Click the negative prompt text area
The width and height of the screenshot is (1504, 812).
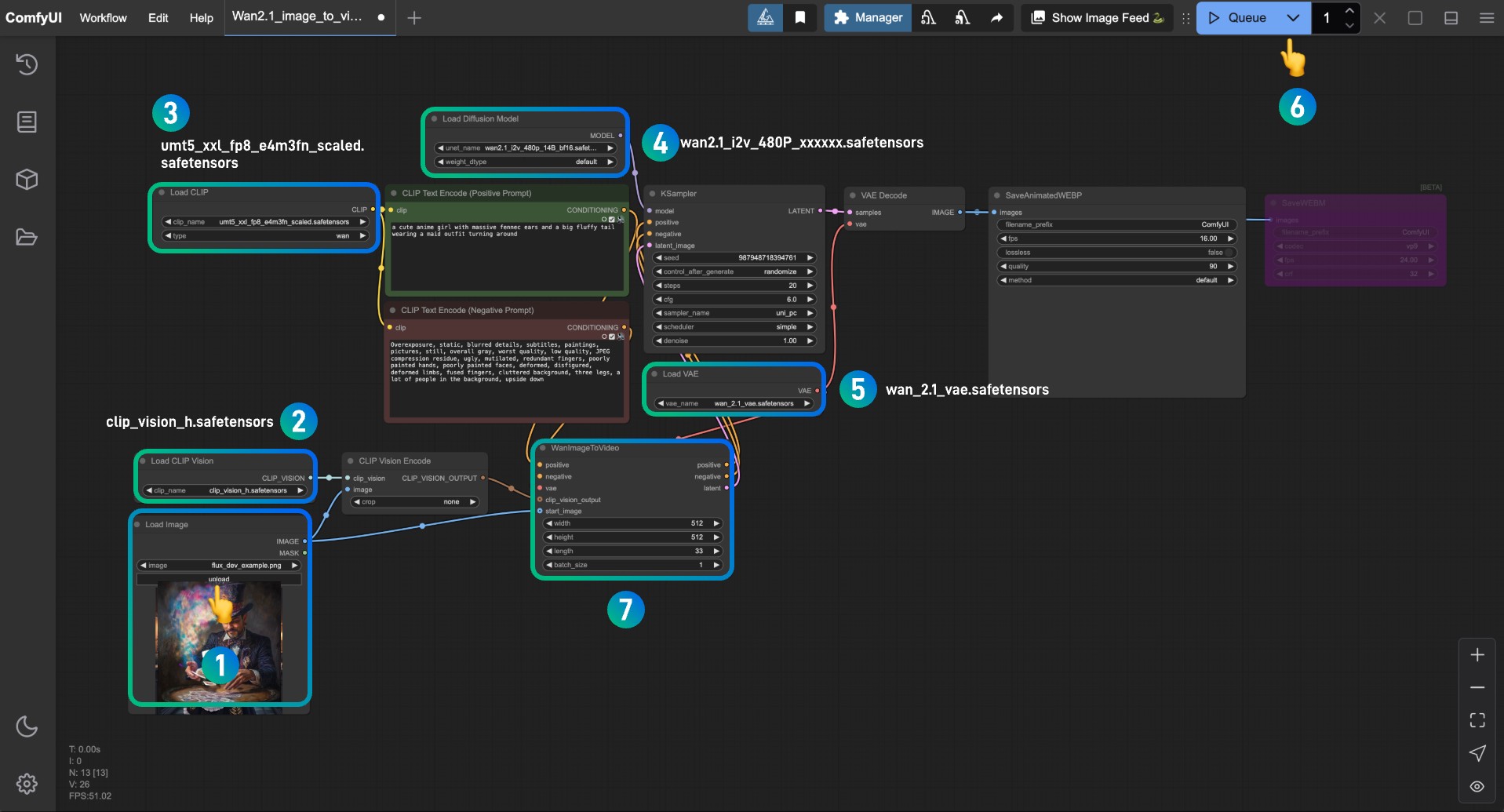(x=507, y=378)
